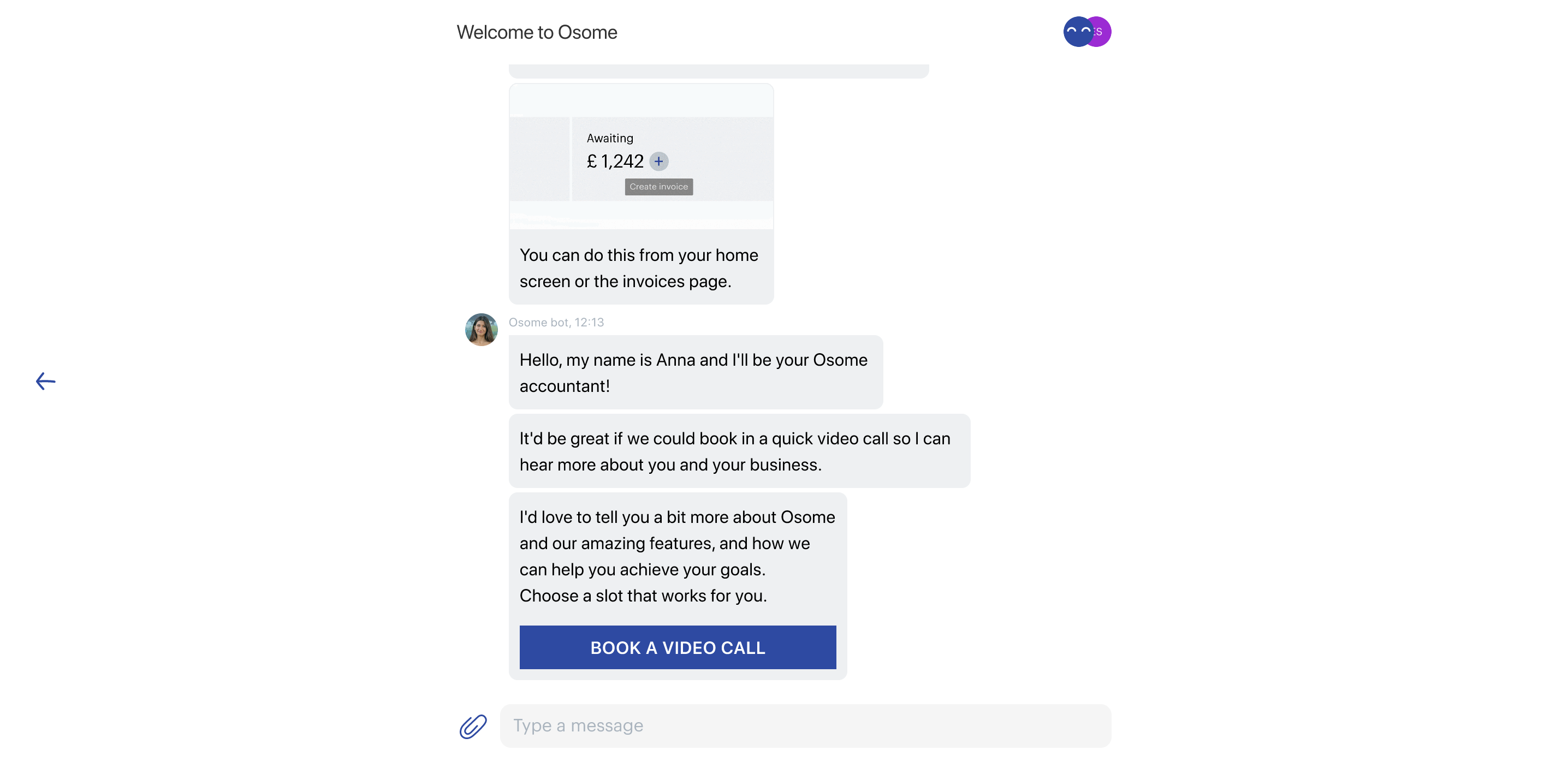Viewport: 1568px width, 762px height.
Task: Click the back arrow icon
Action: pyautogui.click(x=46, y=382)
